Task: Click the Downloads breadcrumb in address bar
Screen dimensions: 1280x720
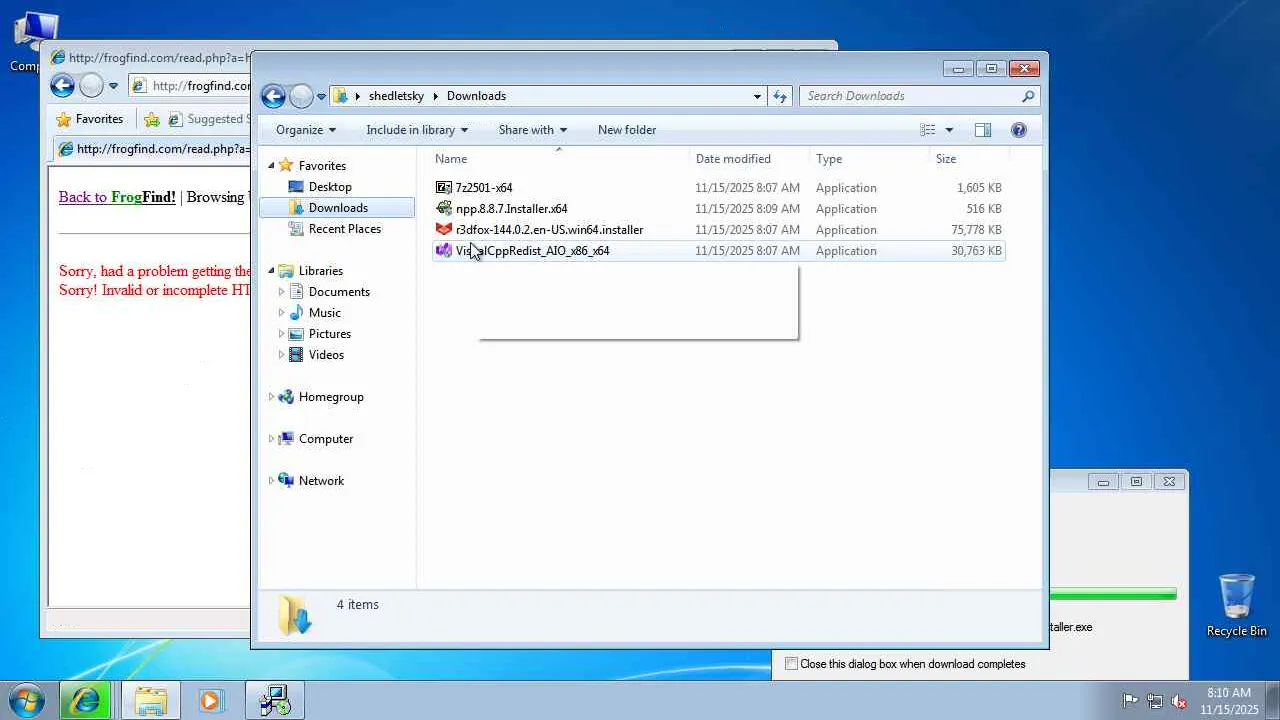Action: point(476,96)
